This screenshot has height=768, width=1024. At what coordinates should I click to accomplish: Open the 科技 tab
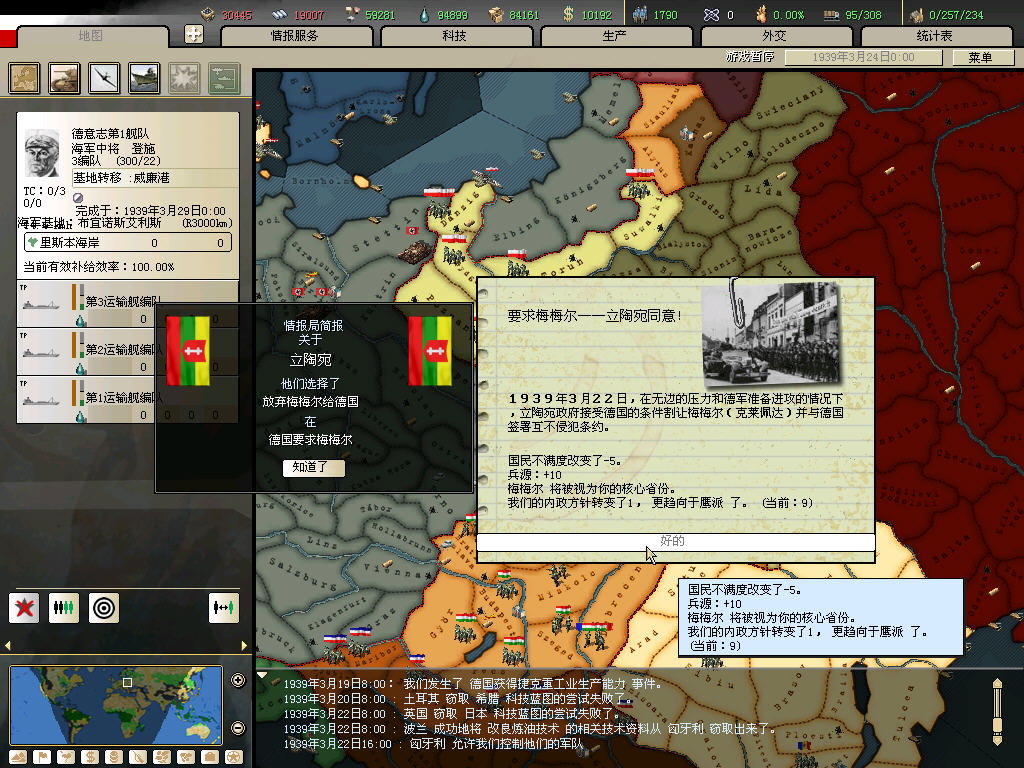(x=455, y=36)
